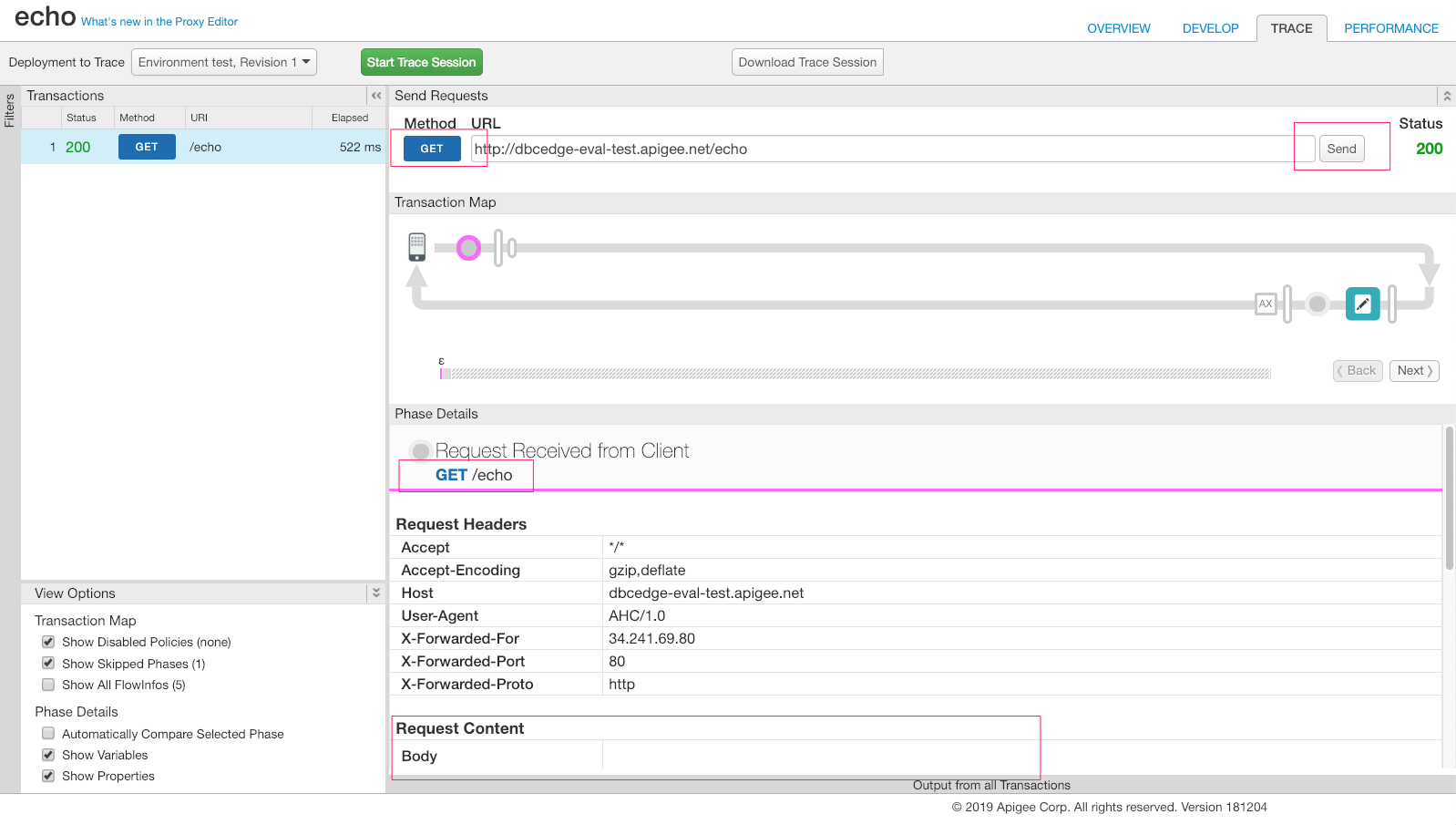Click the GET badge in transaction row
This screenshot has width=1456, height=825.
[x=147, y=147]
